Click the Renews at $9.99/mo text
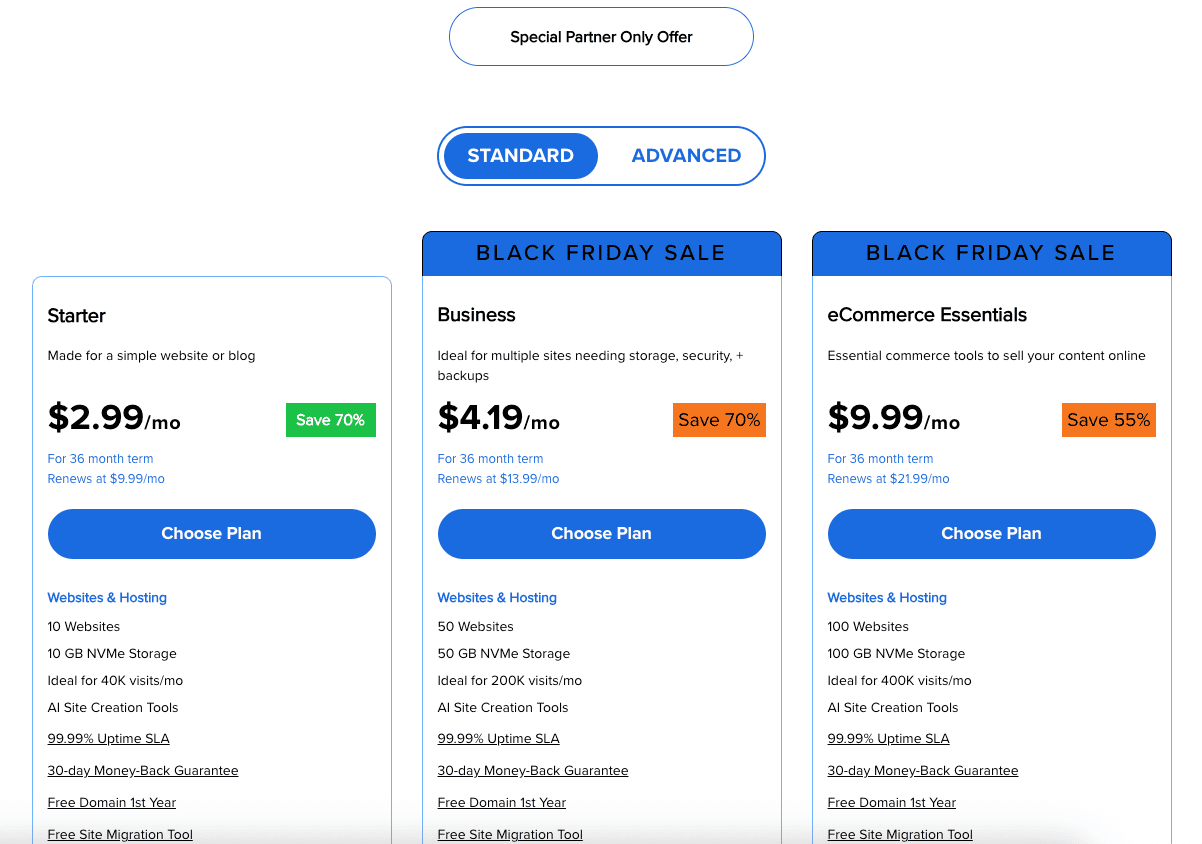 [106, 479]
